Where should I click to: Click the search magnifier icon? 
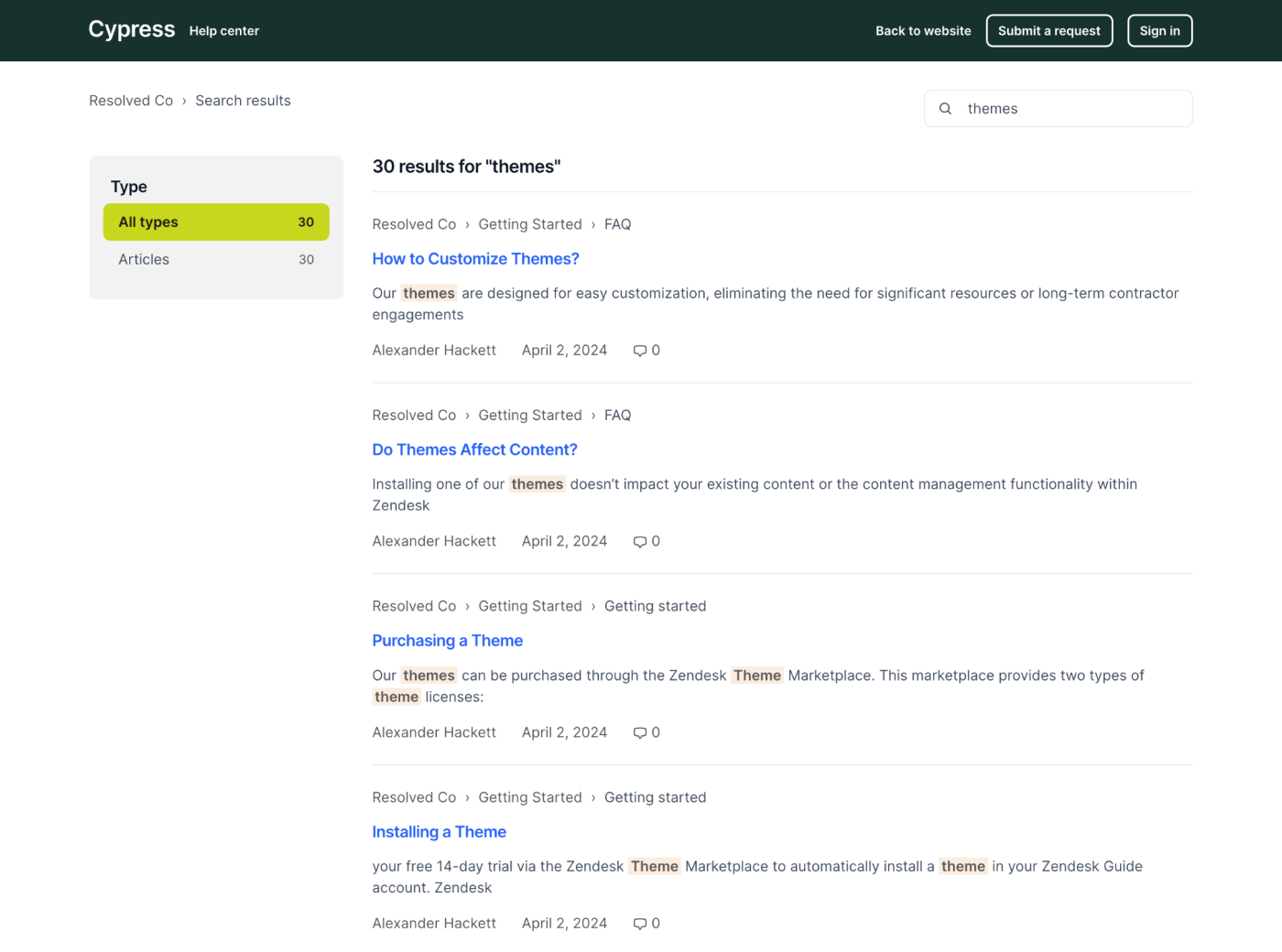945,109
